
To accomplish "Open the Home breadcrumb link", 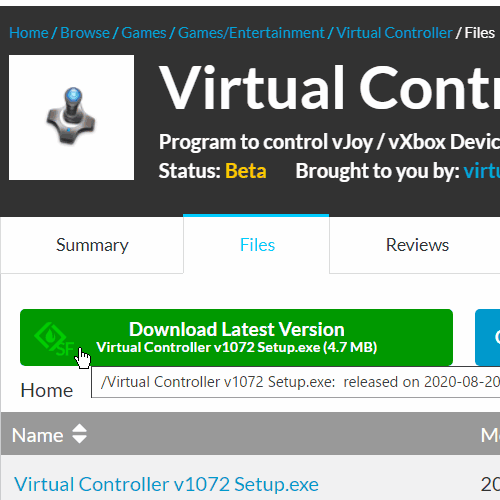I will click(29, 33).
